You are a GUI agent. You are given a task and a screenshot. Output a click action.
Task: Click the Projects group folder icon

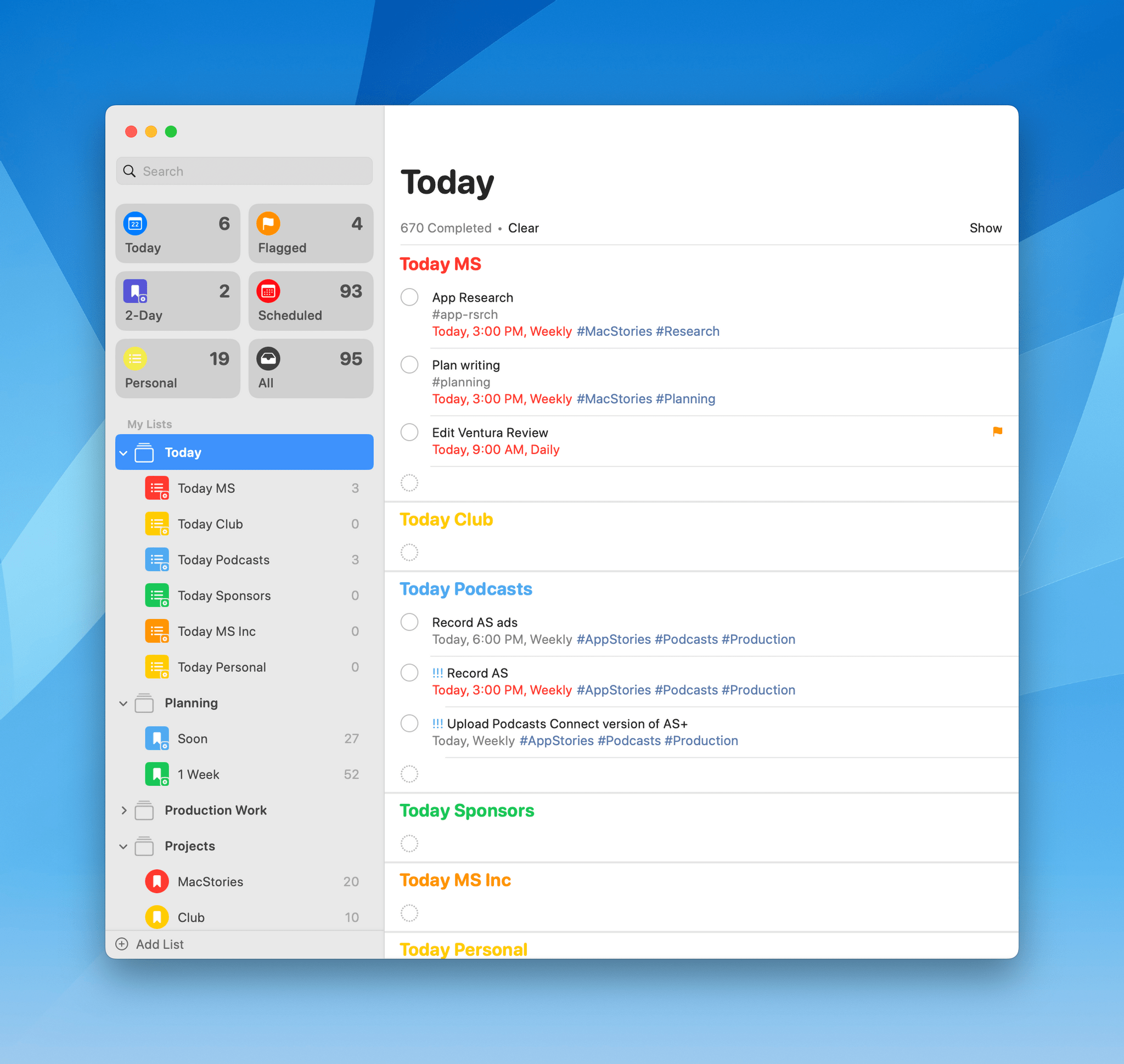144,846
